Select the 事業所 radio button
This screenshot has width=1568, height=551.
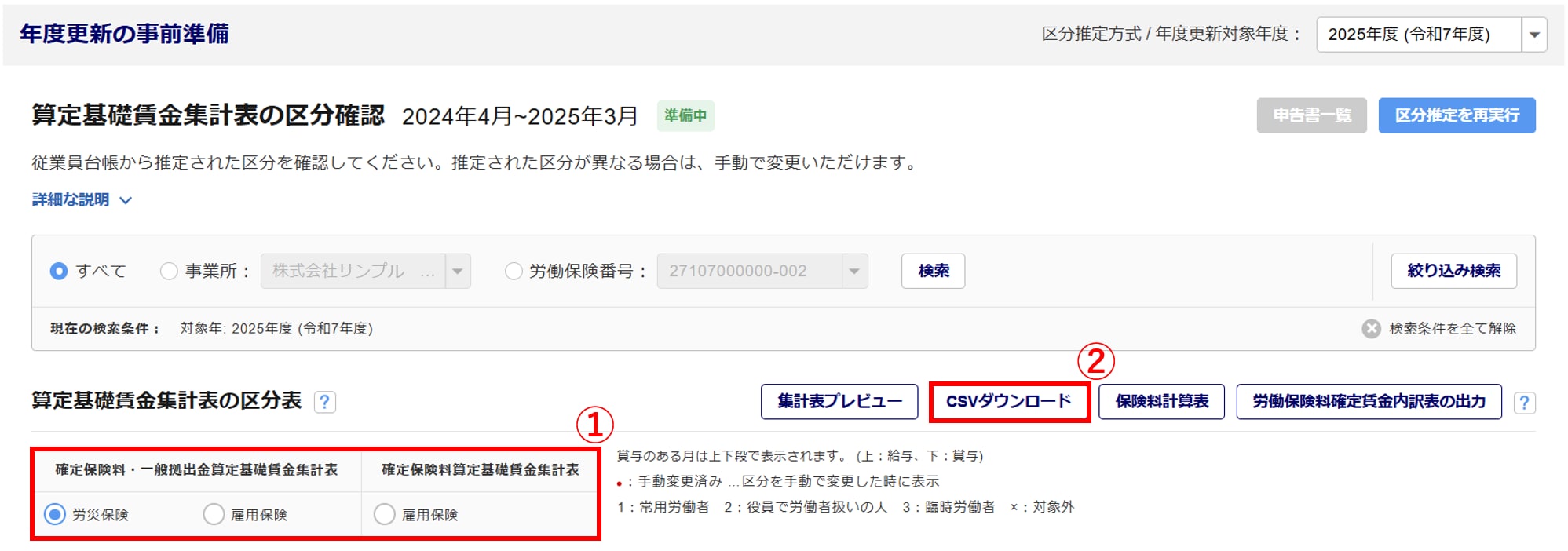169,272
